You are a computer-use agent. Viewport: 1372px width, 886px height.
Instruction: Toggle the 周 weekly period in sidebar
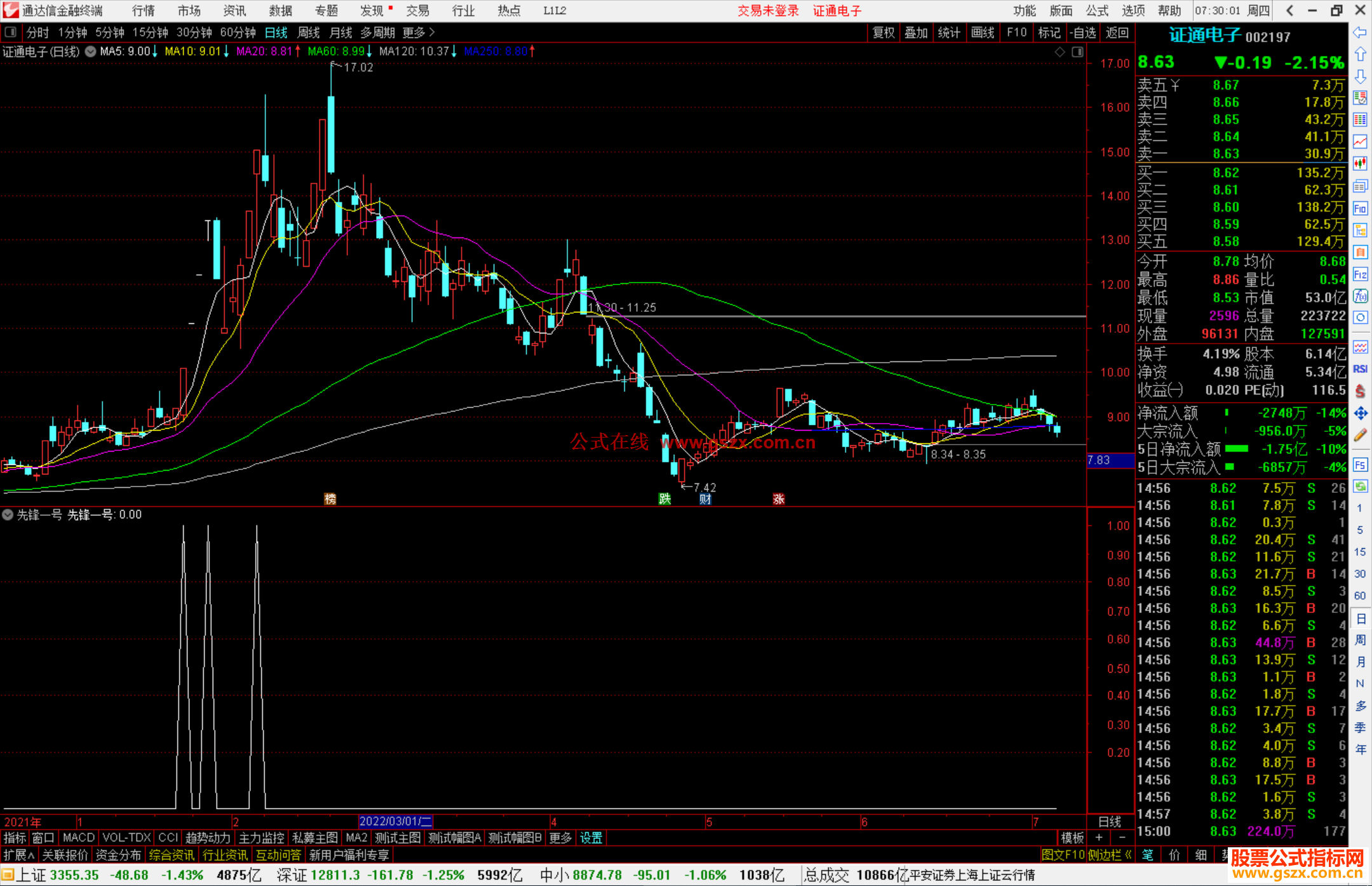(1360, 640)
